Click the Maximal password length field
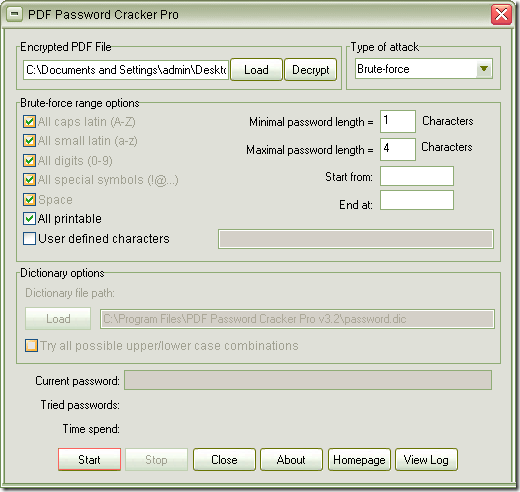This screenshot has width=520, height=492. coord(398,149)
